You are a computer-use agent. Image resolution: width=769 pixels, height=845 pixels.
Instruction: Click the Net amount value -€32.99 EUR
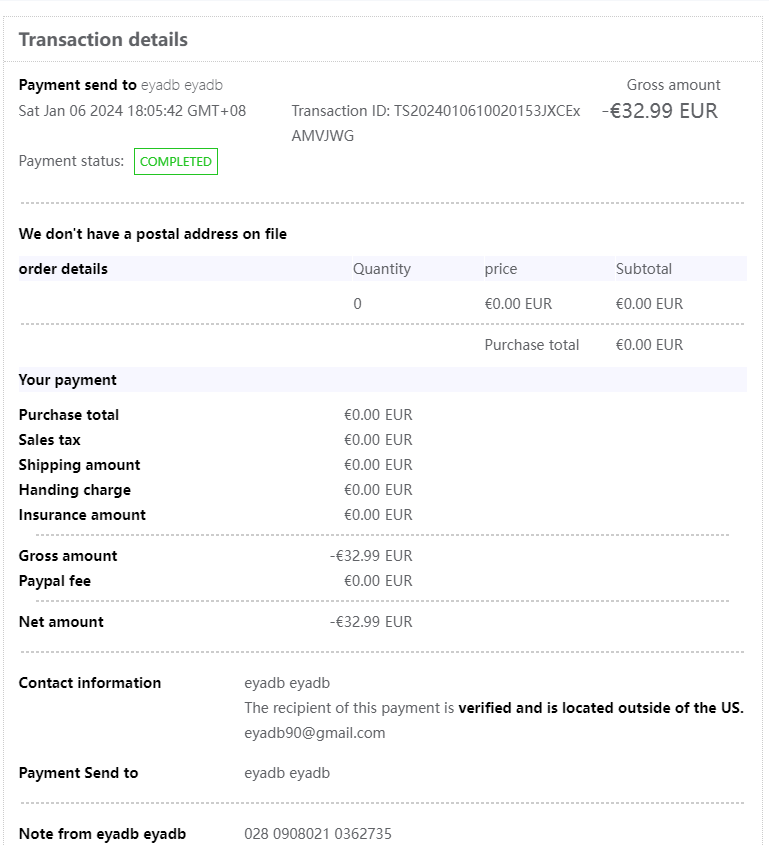pyautogui.click(x=371, y=622)
